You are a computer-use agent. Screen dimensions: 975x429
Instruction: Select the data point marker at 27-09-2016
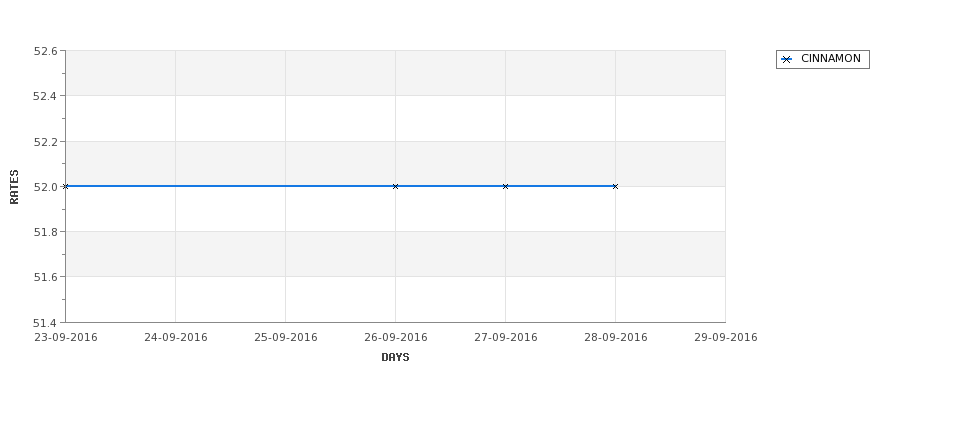pos(506,187)
